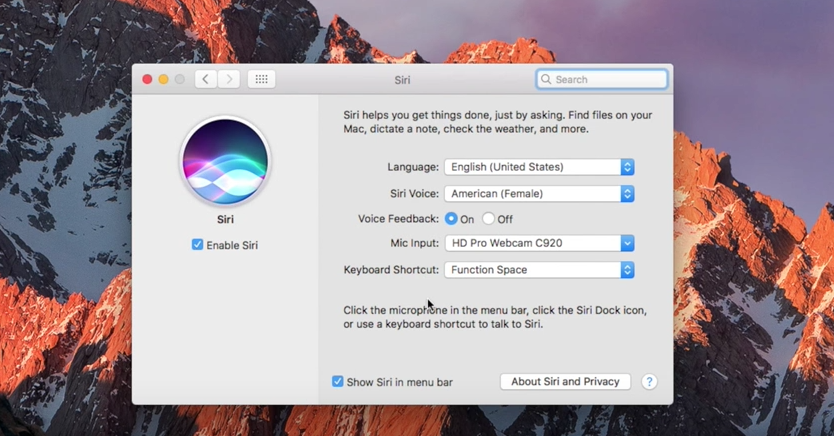The height and width of the screenshot is (436, 834).
Task: Open the Language dropdown English (United States)
Action: tap(539, 167)
